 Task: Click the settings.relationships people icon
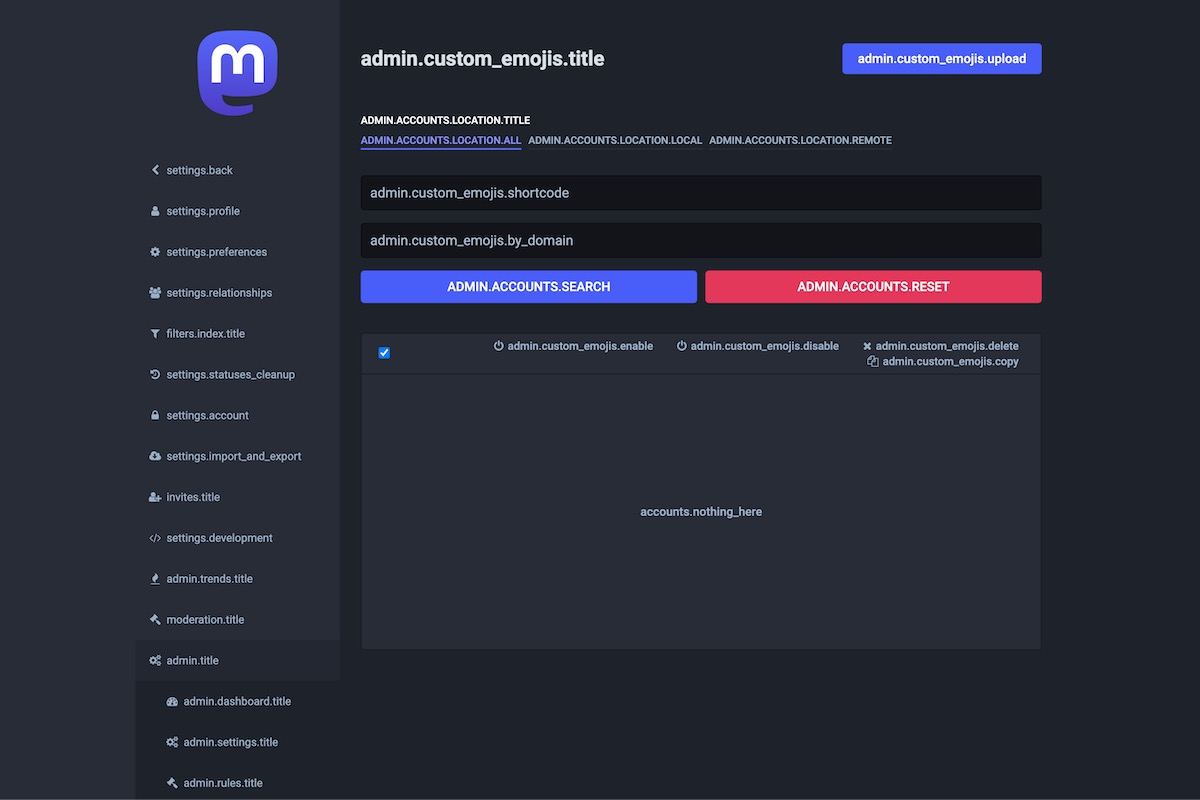click(x=155, y=293)
